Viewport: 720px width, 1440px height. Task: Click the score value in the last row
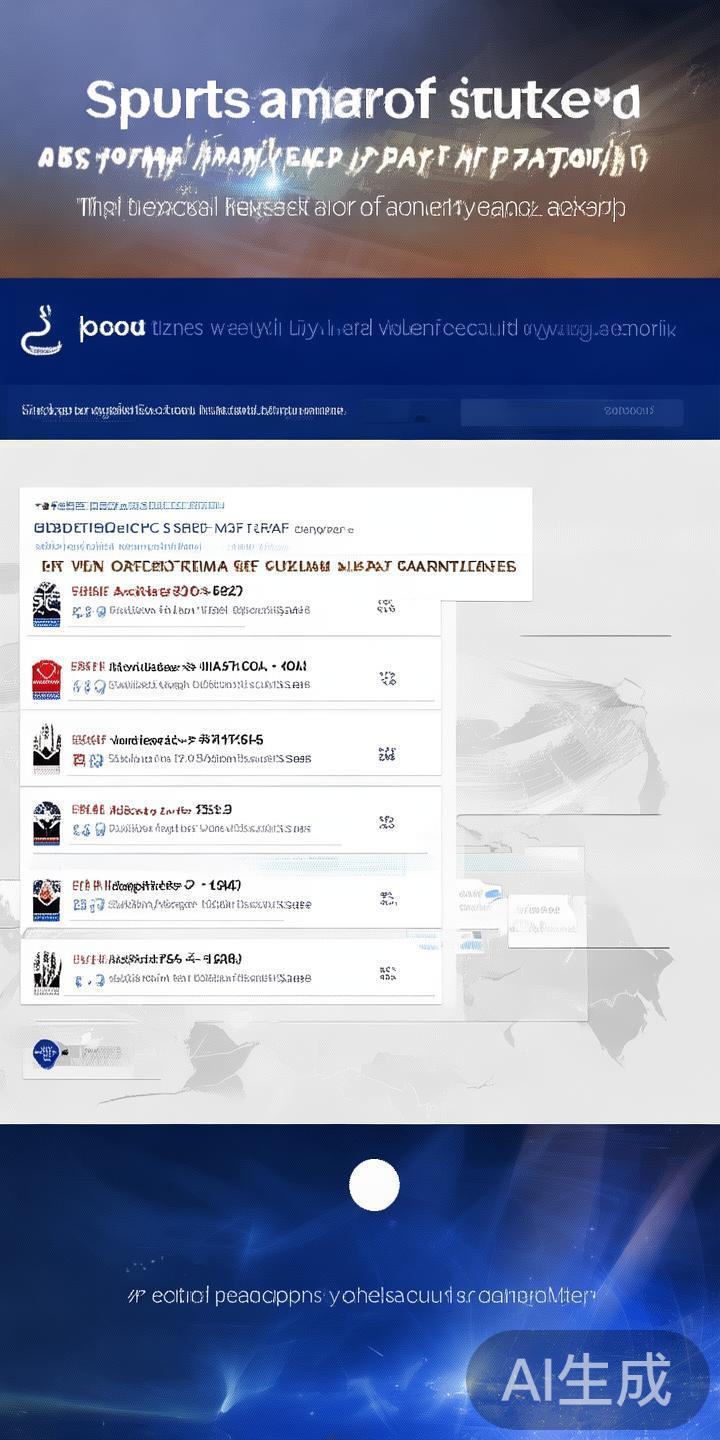387,972
